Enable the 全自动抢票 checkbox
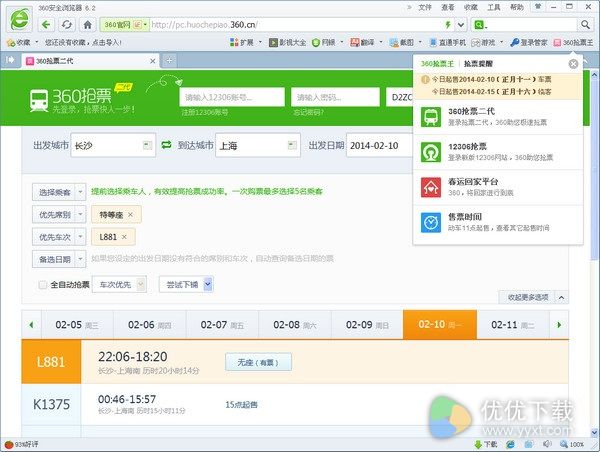 pyautogui.click(x=42, y=284)
